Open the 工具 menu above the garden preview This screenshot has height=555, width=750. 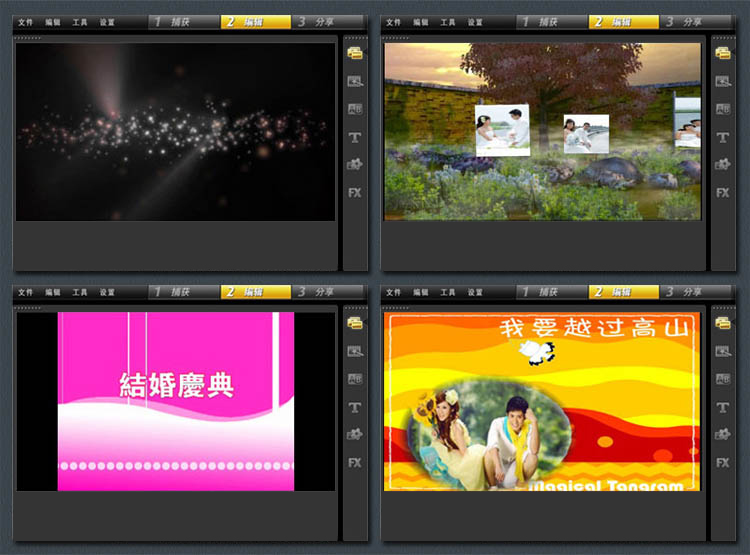point(447,22)
